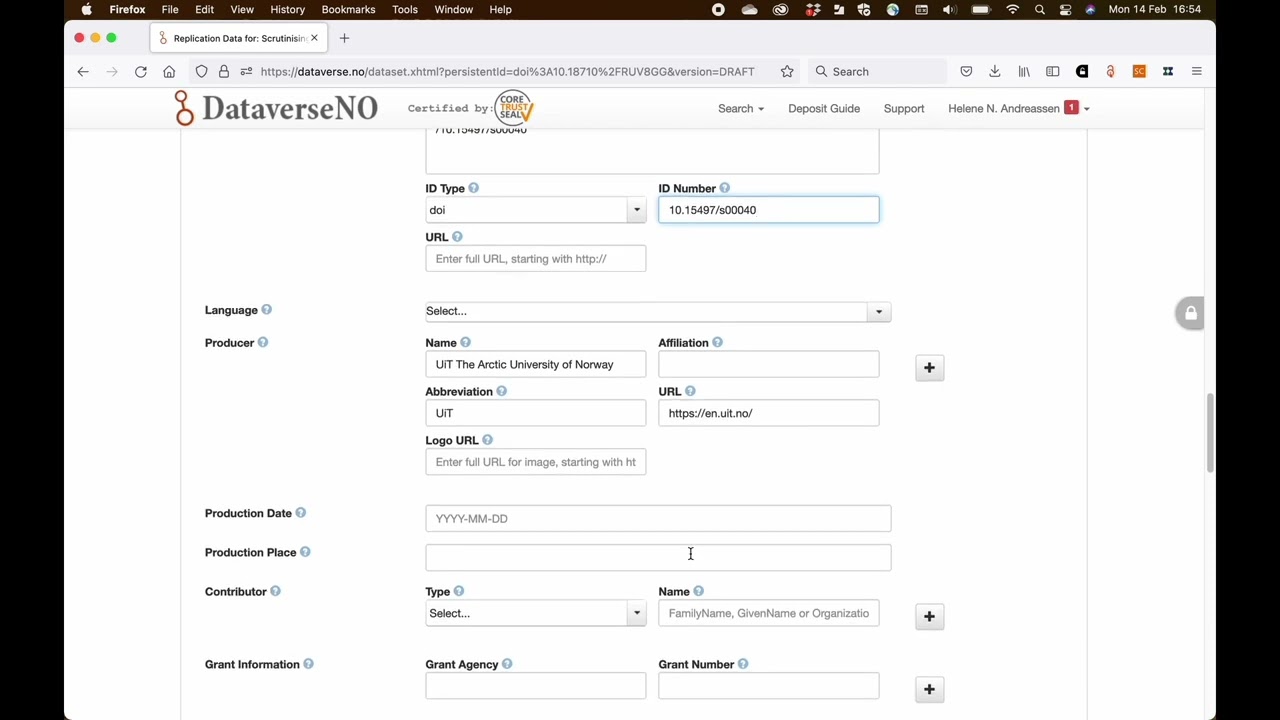This screenshot has height=720, width=1280.
Task: Show Producer section help icon
Action: click(262, 342)
